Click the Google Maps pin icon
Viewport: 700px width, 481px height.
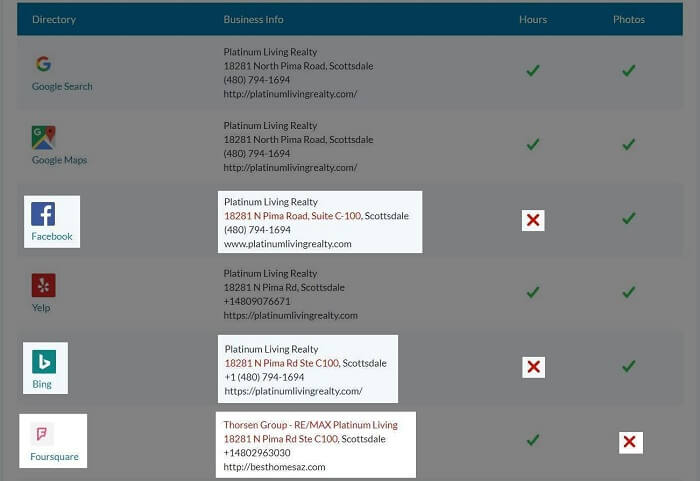click(43, 137)
